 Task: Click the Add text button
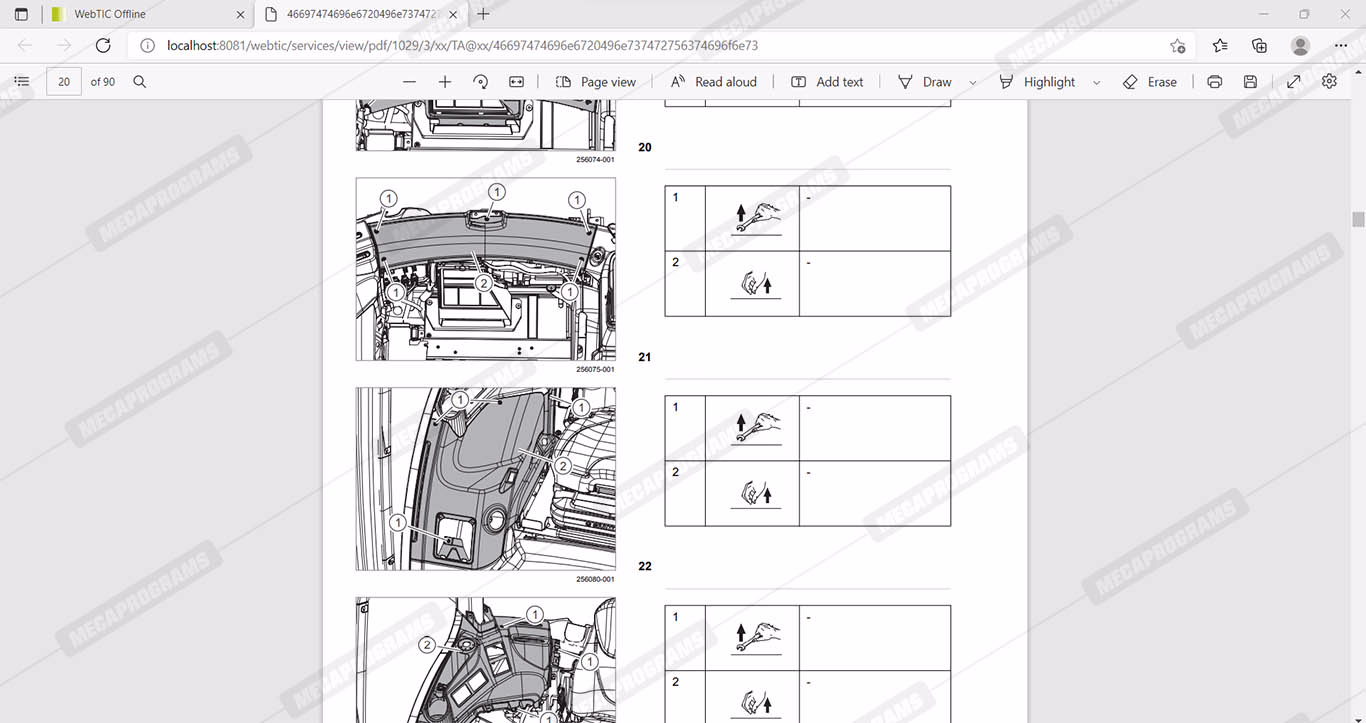[827, 82]
